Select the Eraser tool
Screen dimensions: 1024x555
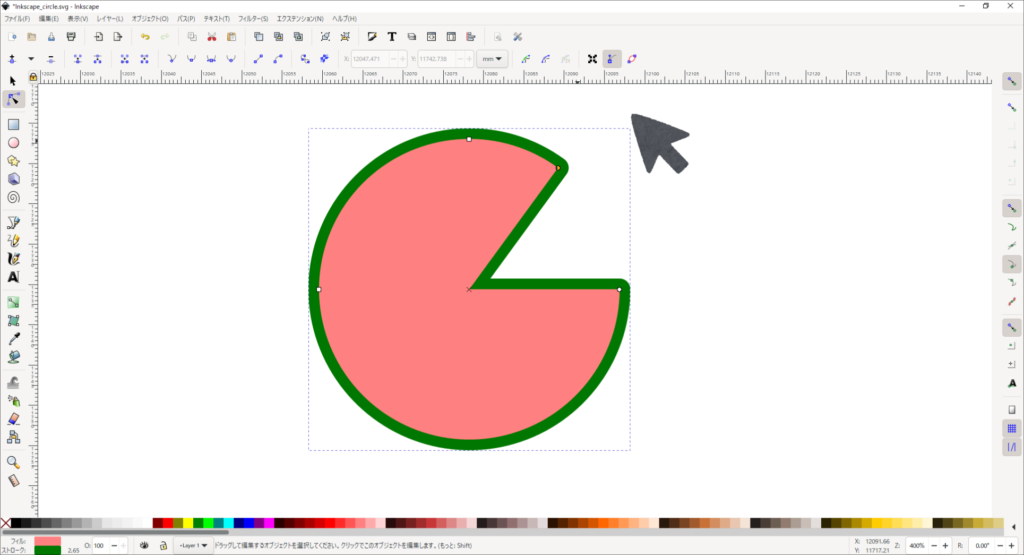[x=13, y=419]
